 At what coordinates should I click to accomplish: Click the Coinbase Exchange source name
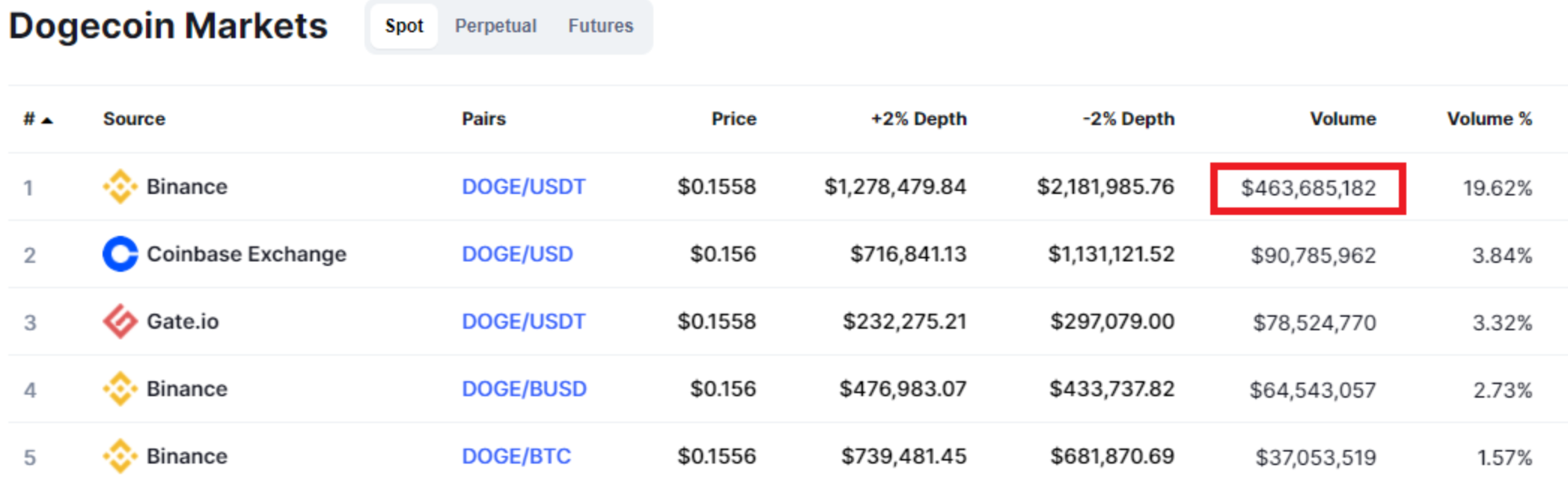[x=246, y=254]
